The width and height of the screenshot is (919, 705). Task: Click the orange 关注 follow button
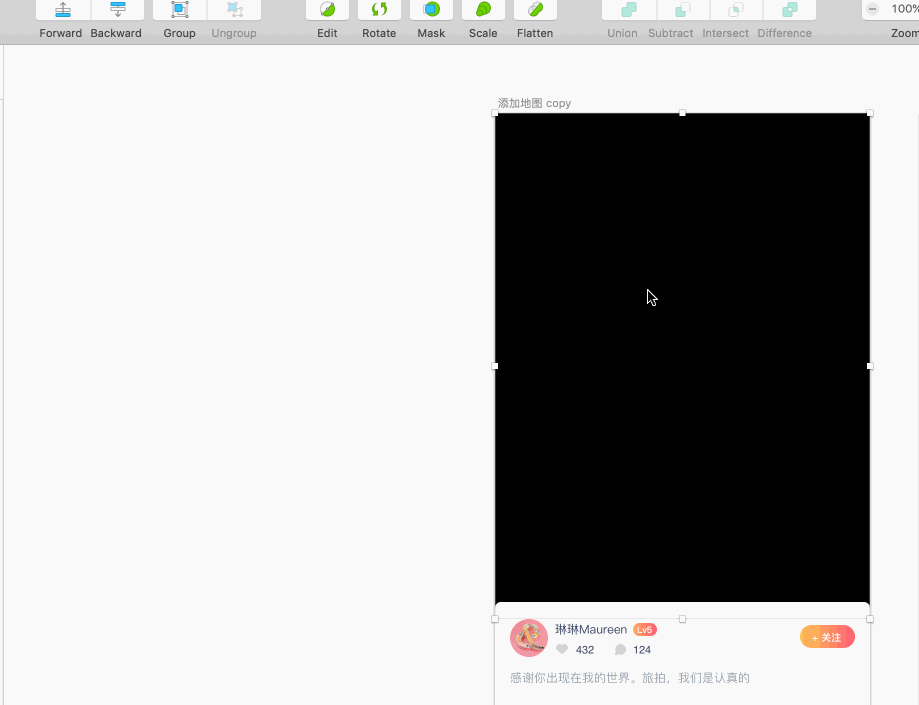827,636
